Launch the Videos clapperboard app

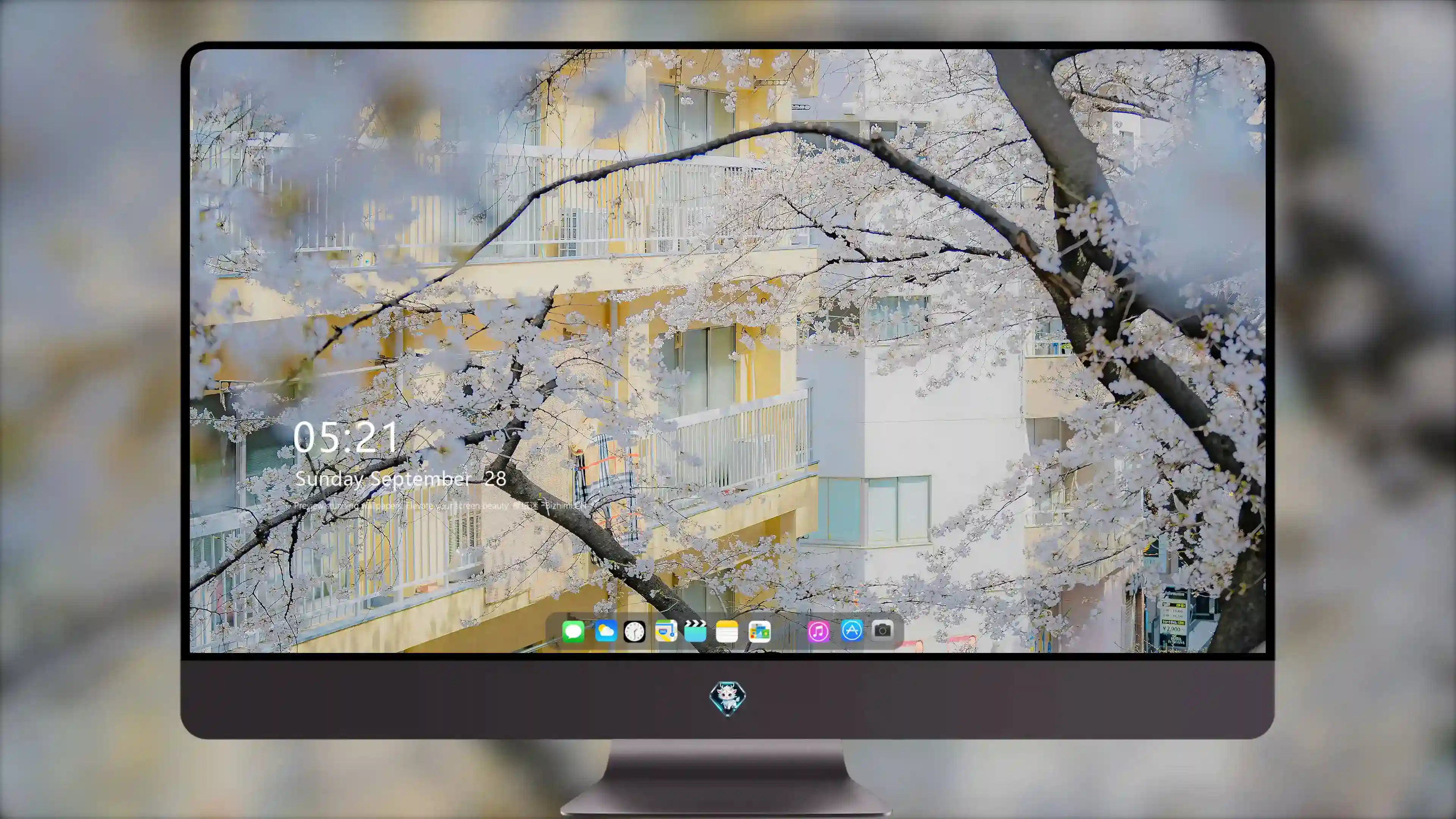695,631
